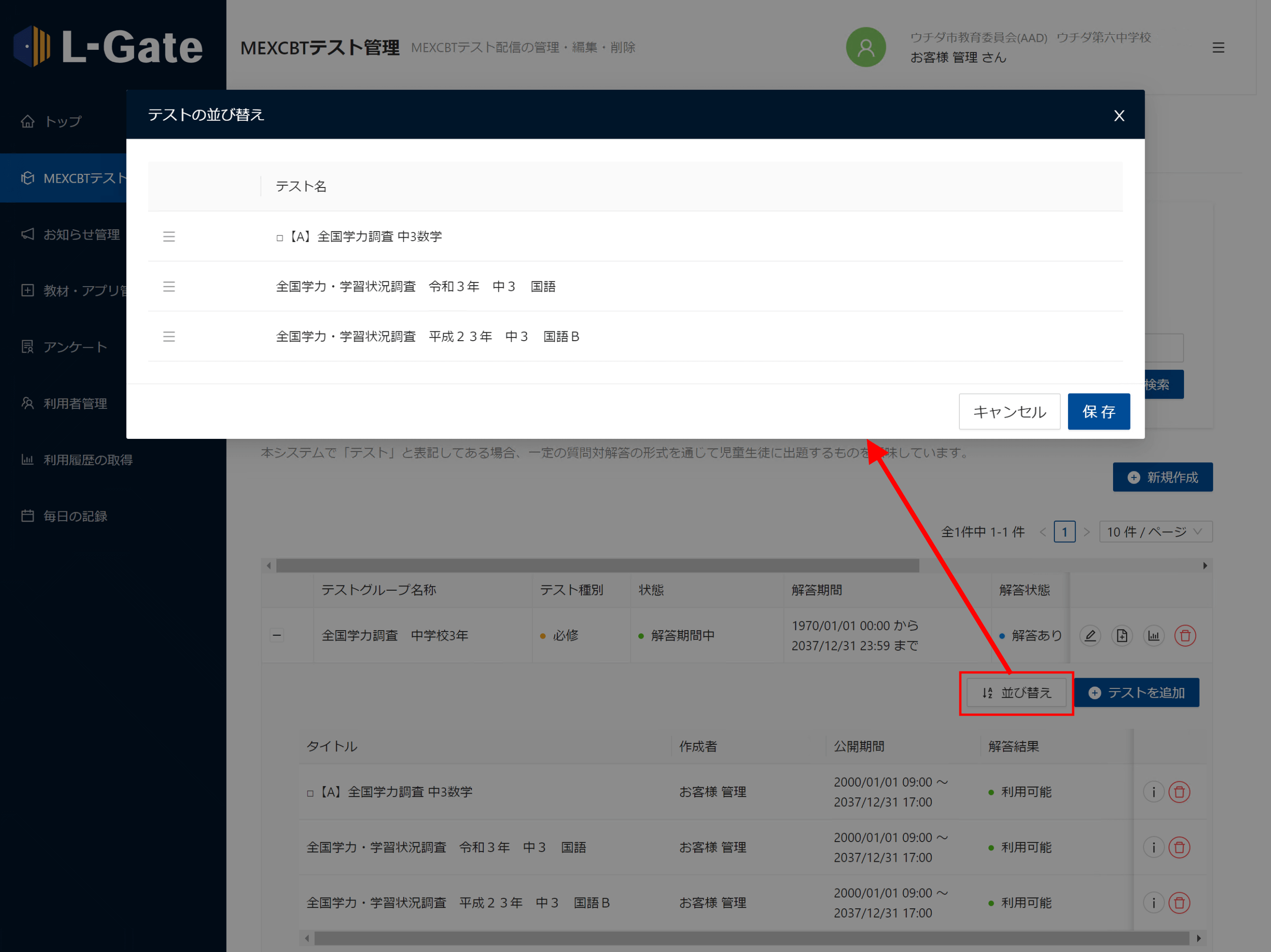This screenshot has height=952, width=1271.
Task: Go to previous page arrow in pagination
Action: [1042, 532]
